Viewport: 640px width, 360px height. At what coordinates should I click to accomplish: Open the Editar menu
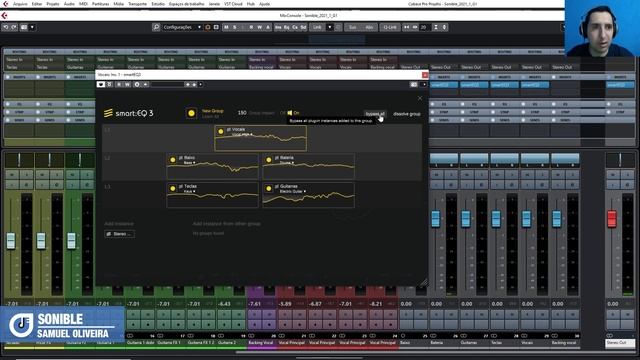(37, 4)
